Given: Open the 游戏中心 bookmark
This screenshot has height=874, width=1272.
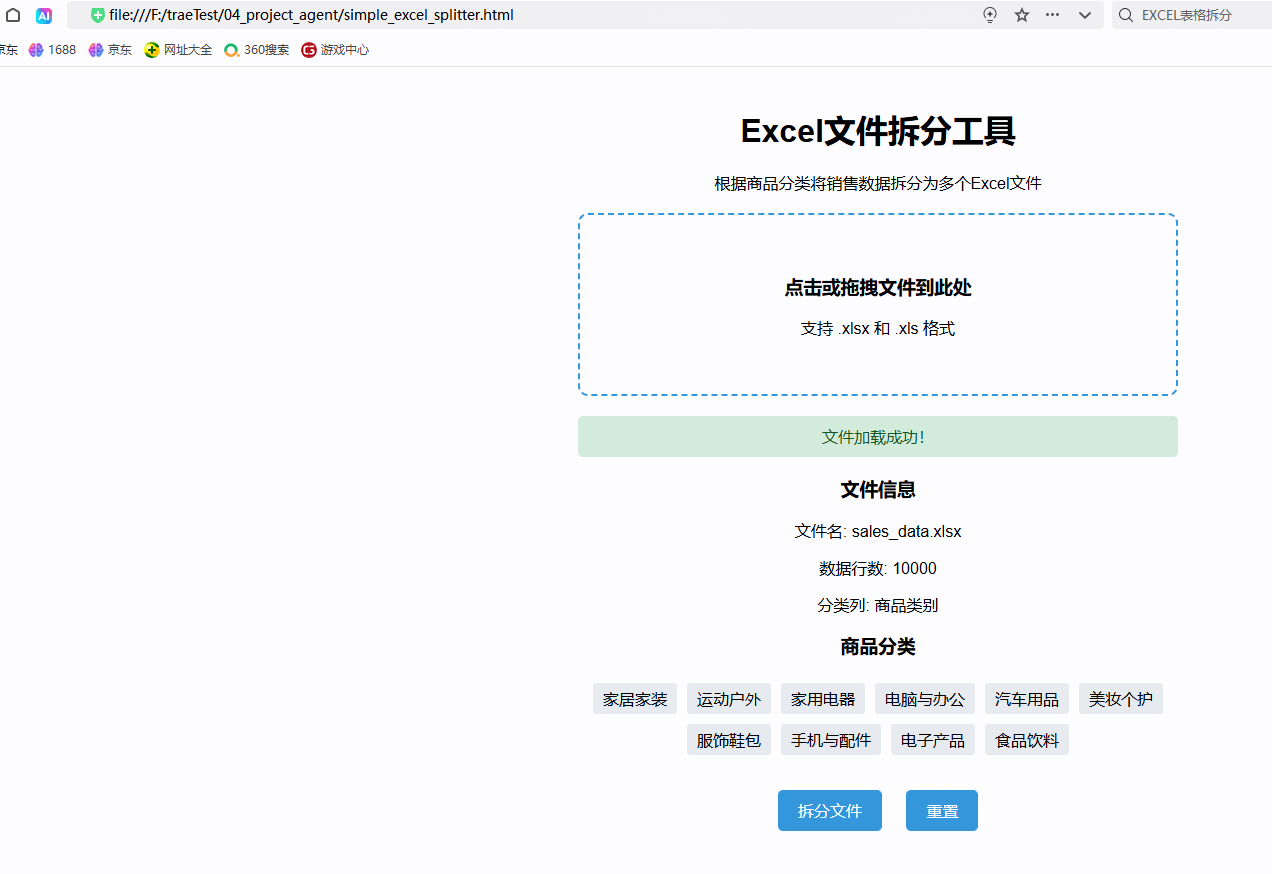Looking at the screenshot, I should [335, 49].
